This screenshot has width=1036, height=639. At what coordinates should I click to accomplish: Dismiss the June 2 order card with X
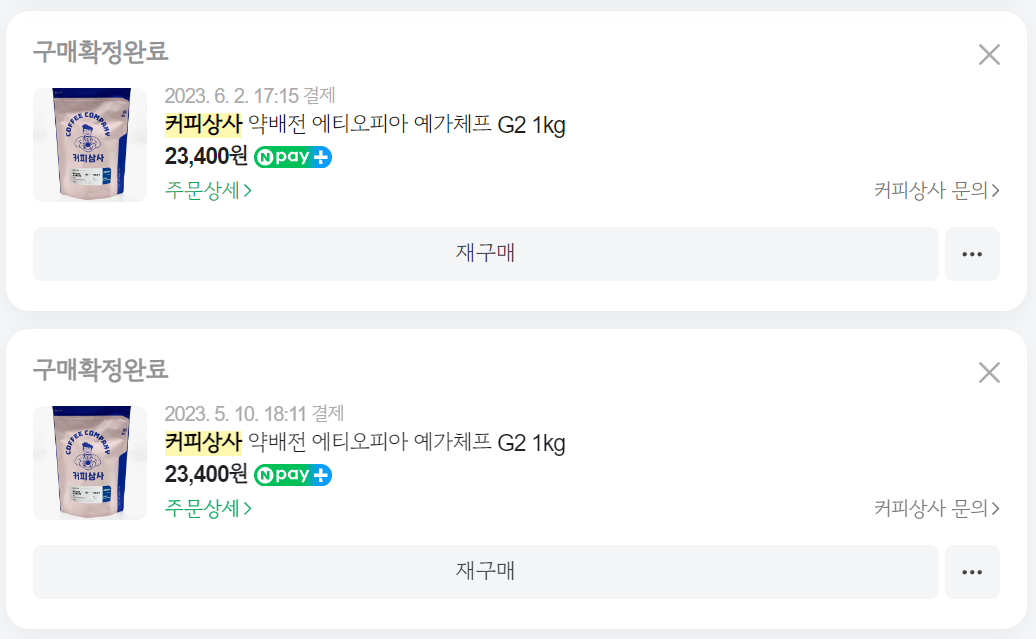(x=989, y=54)
